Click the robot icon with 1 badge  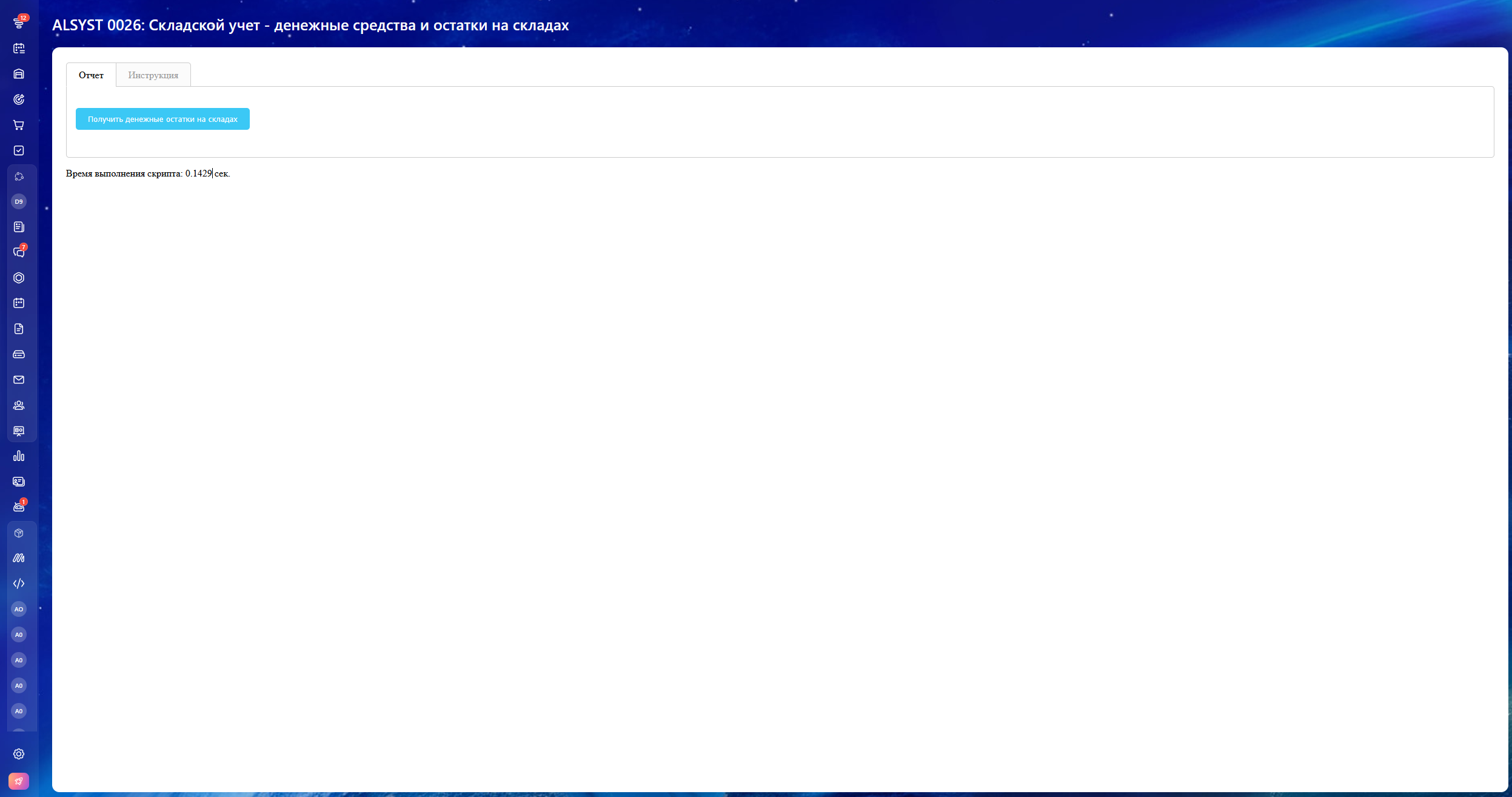19,507
